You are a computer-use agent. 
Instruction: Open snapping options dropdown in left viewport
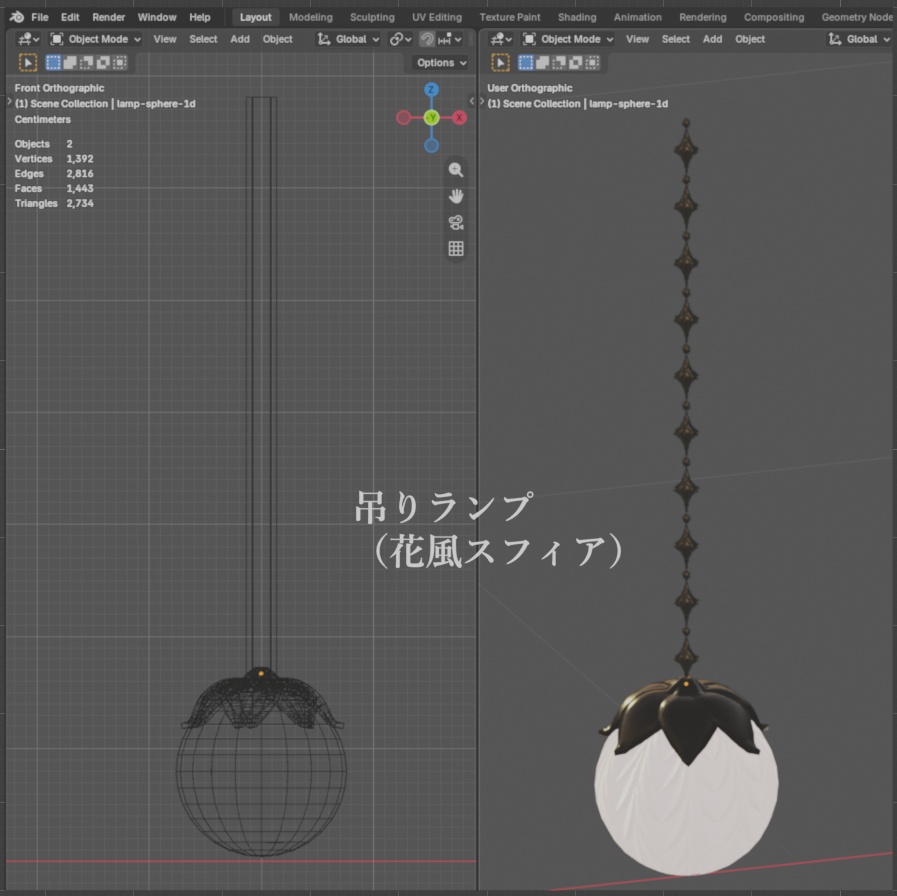(x=449, y=39)
